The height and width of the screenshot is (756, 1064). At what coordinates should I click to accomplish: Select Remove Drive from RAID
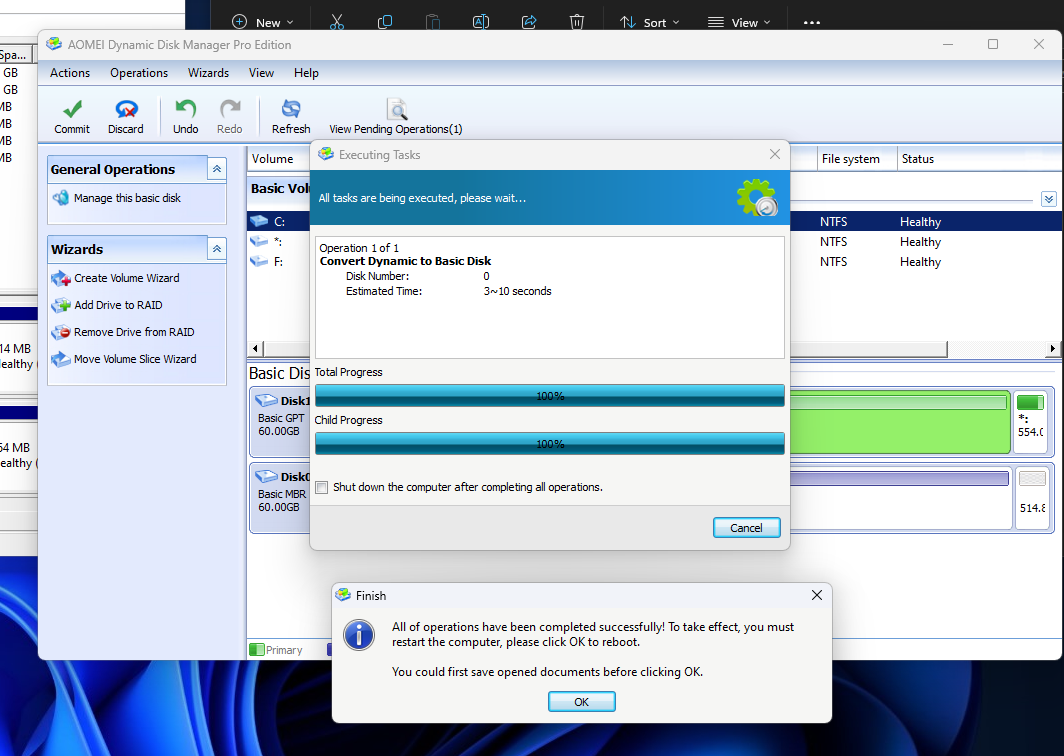pos(134,332)
